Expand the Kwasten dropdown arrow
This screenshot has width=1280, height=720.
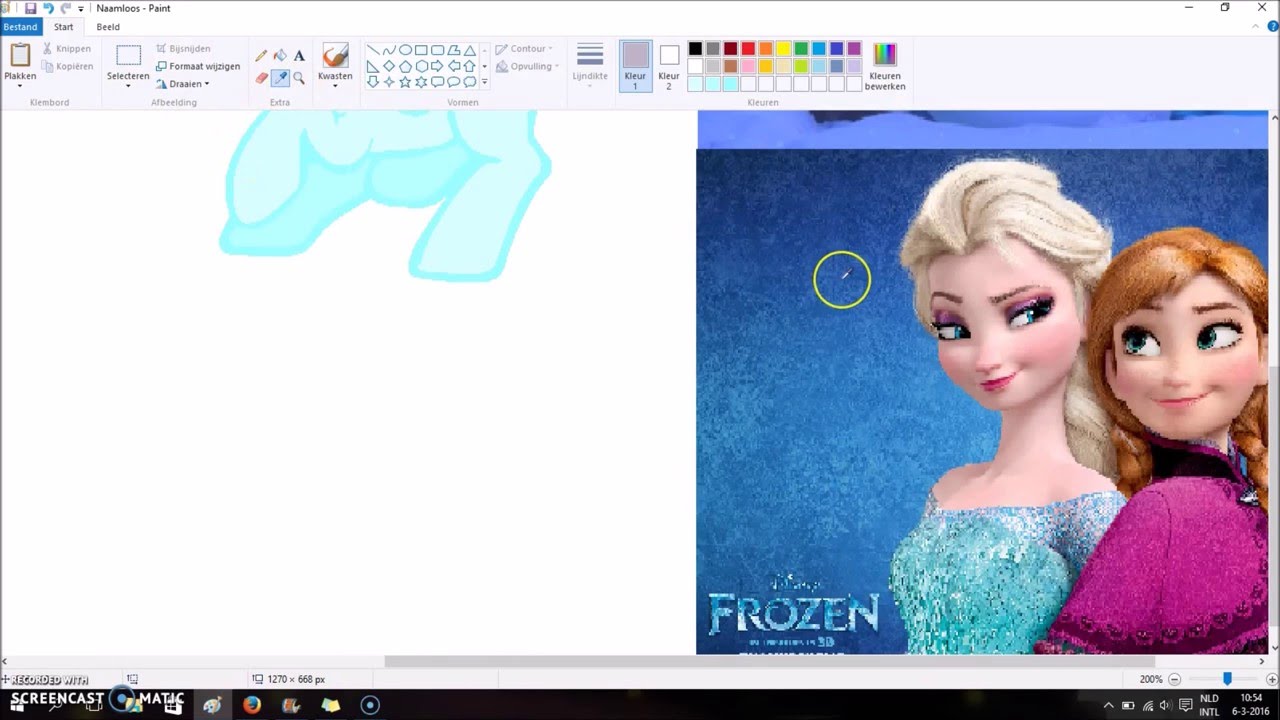(335, 86)
